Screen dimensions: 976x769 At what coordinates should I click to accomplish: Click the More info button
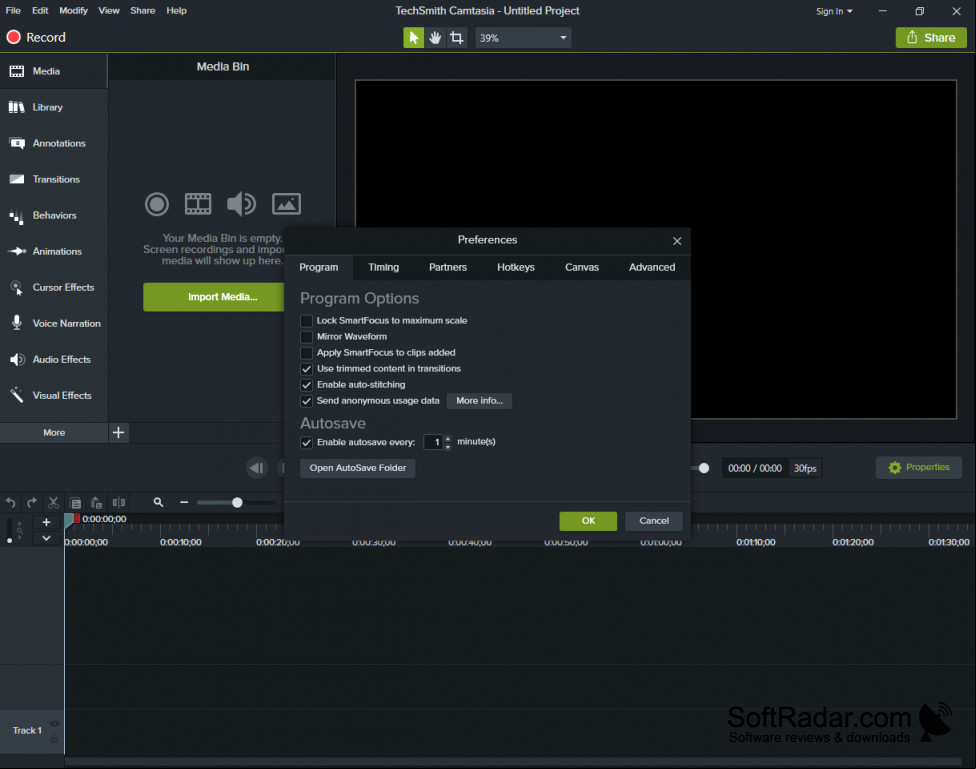click(479, 401)
